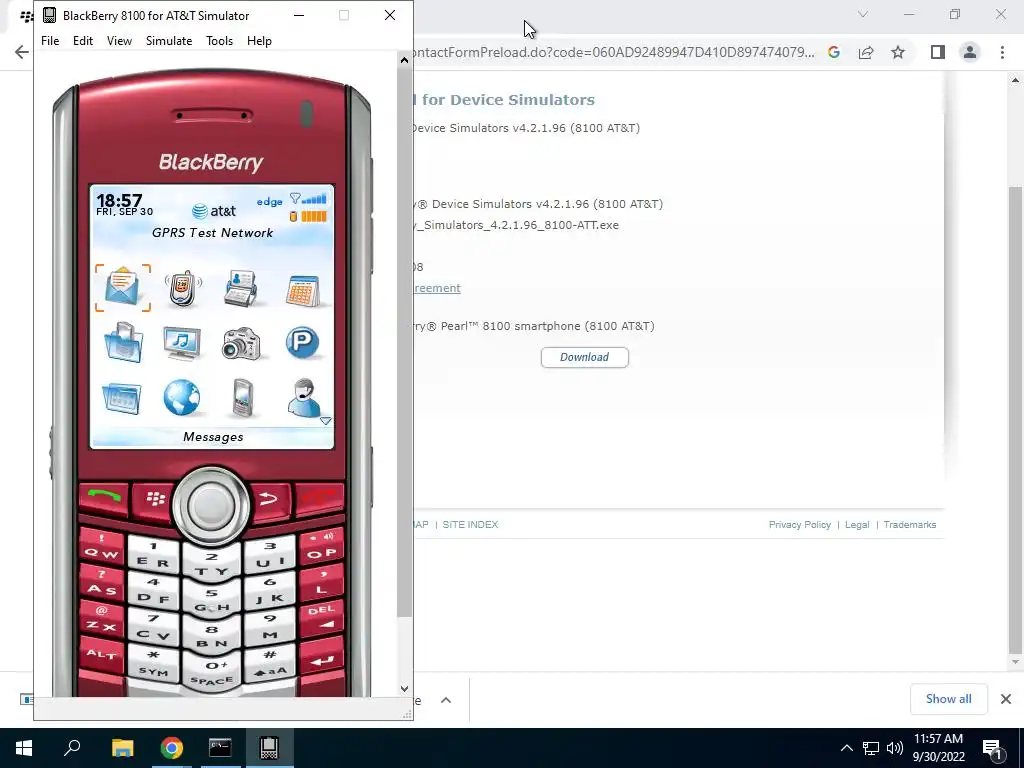Open the blue P application icon

pos(302,342)
